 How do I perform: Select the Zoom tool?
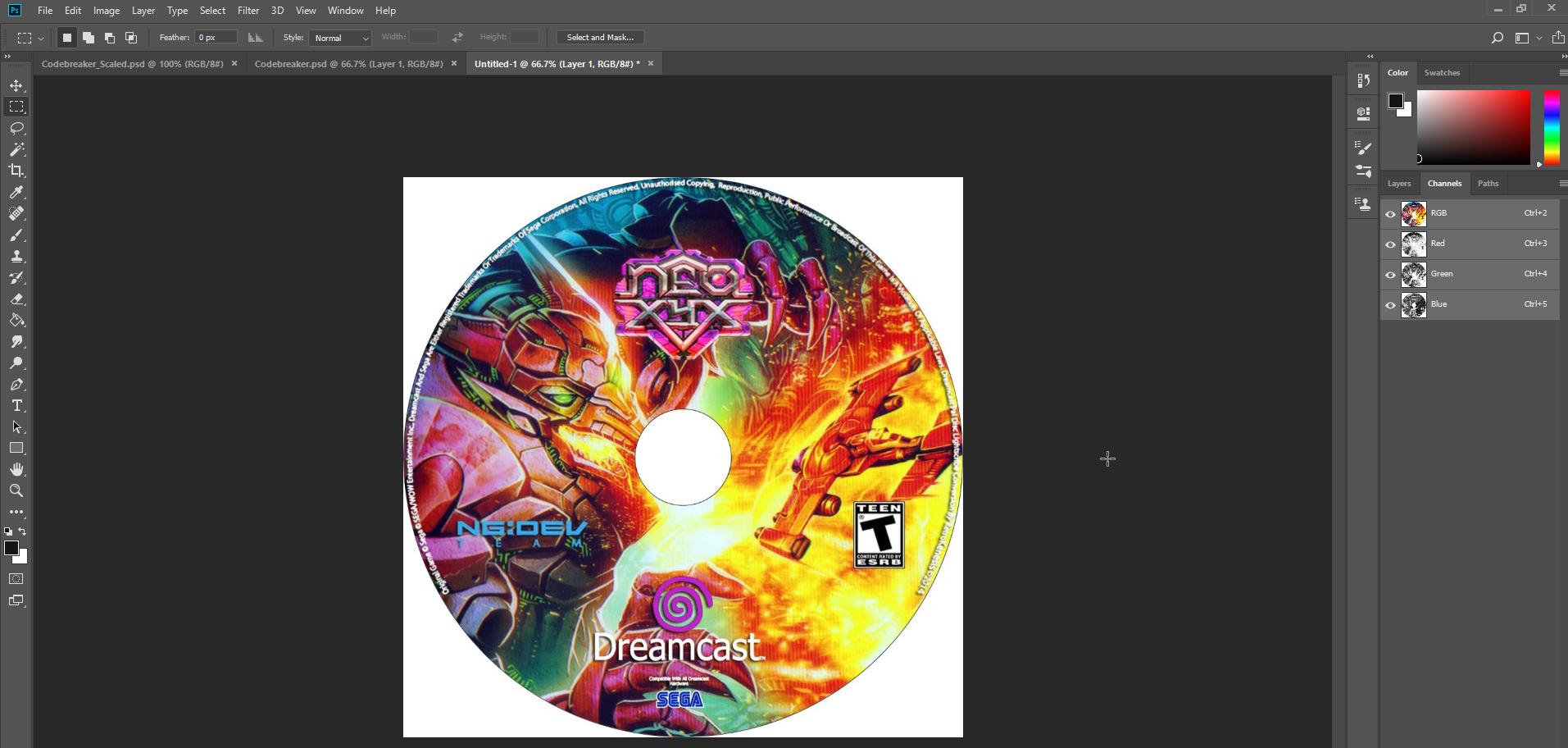click(x=16, y=490)
